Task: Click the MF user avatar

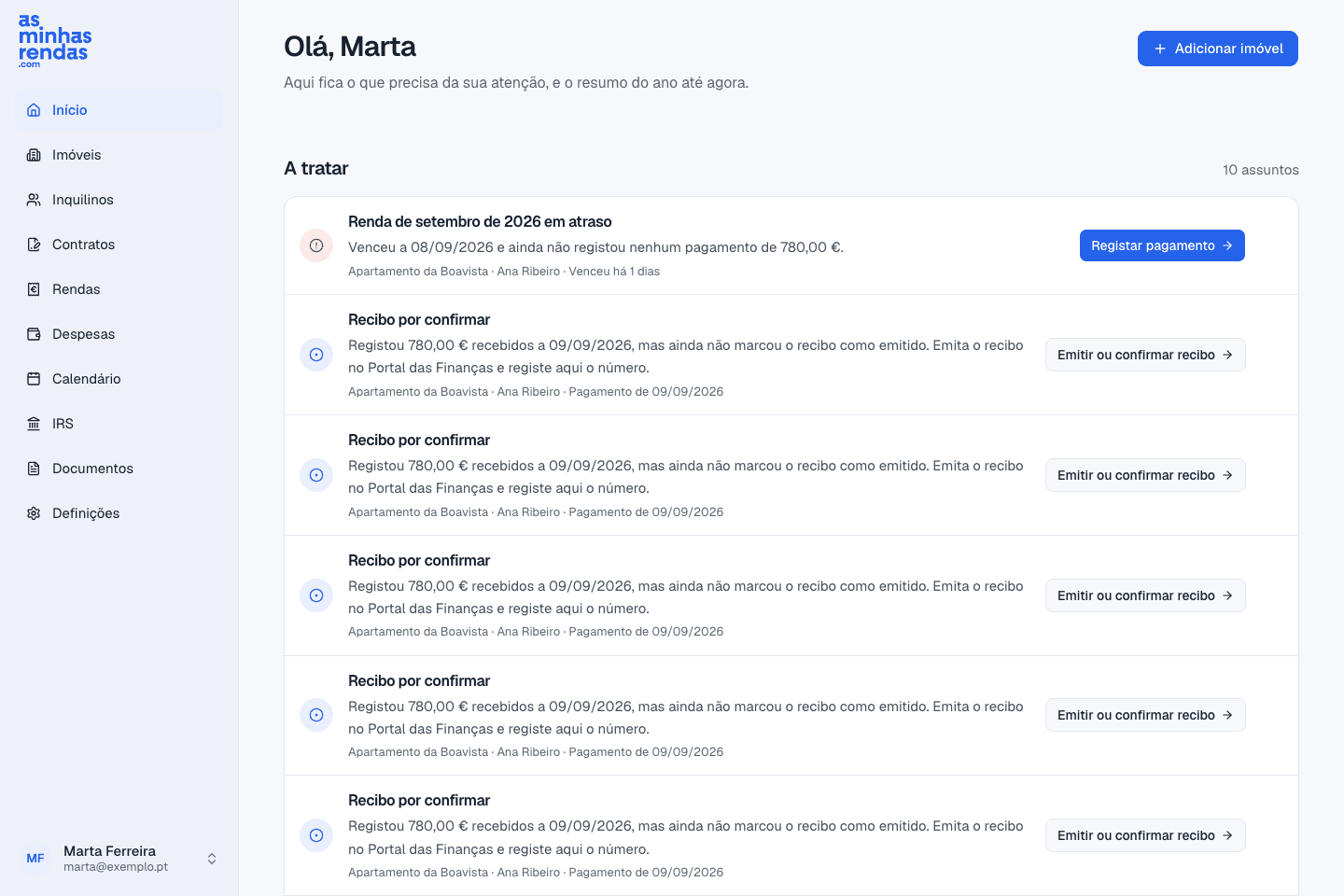Action: click(x=35, y=859)
